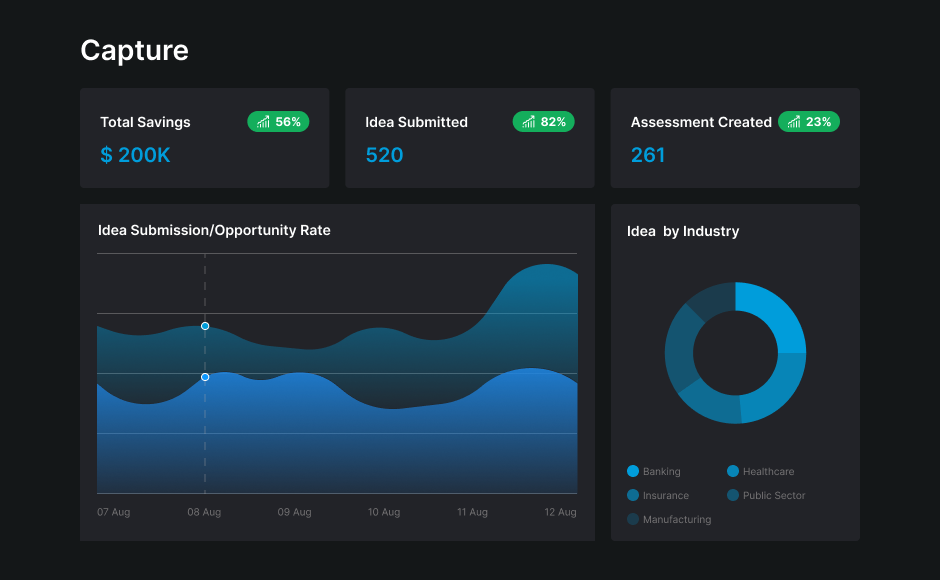Click the 82% badge on the Idea Submitted card
Screen dimensions: 940x580
tap(543, 121)
